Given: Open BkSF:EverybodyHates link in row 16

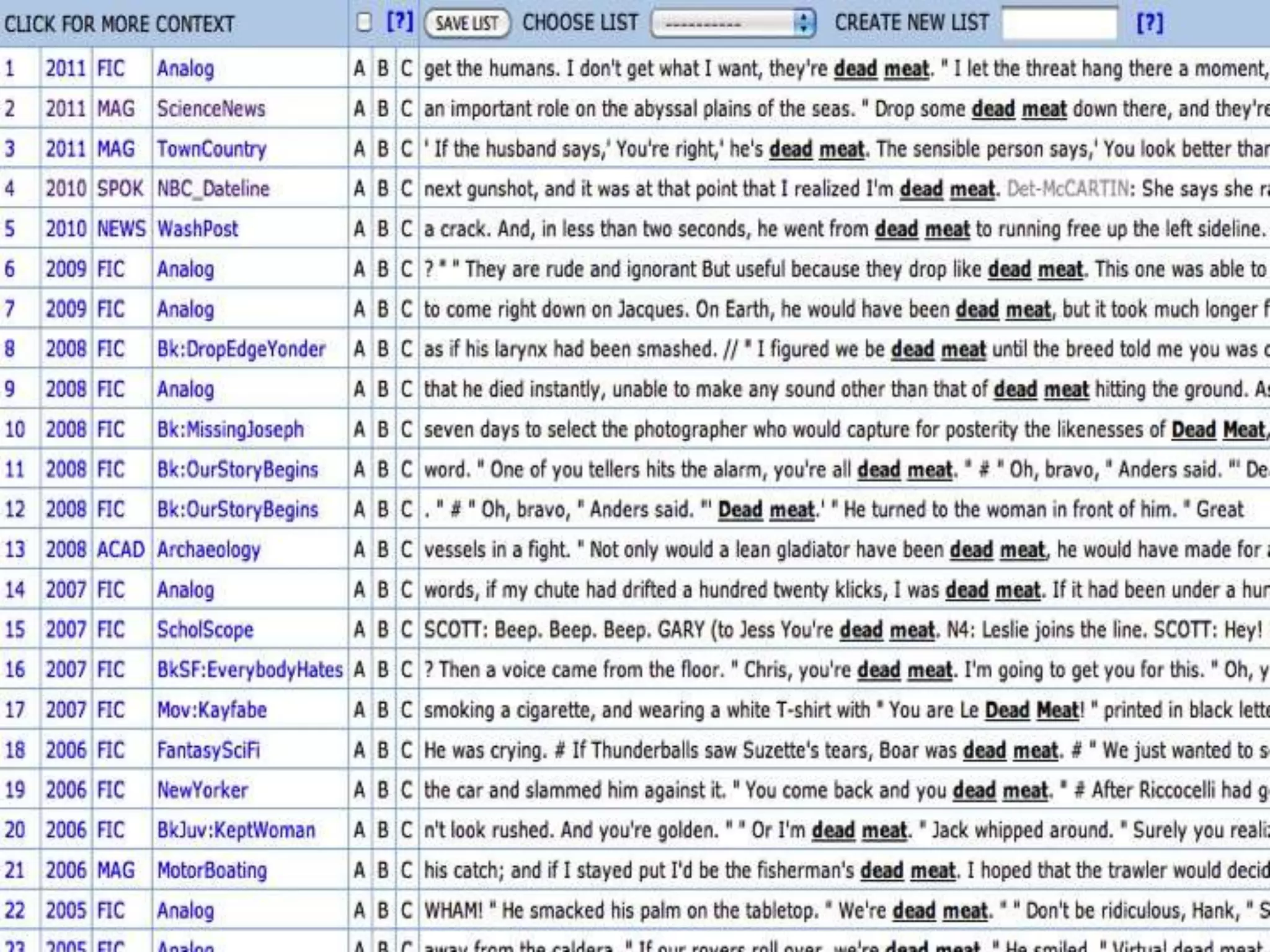Looking at the screenshot, I should coord(250,670).
